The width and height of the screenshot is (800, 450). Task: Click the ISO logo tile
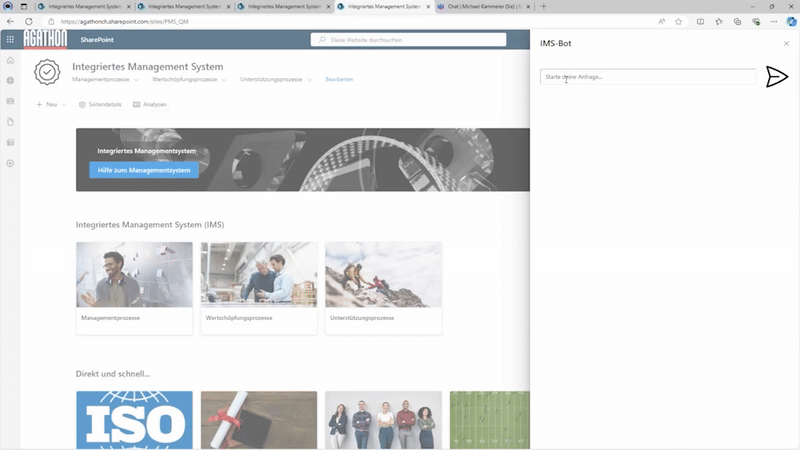[x=134, y=420]
